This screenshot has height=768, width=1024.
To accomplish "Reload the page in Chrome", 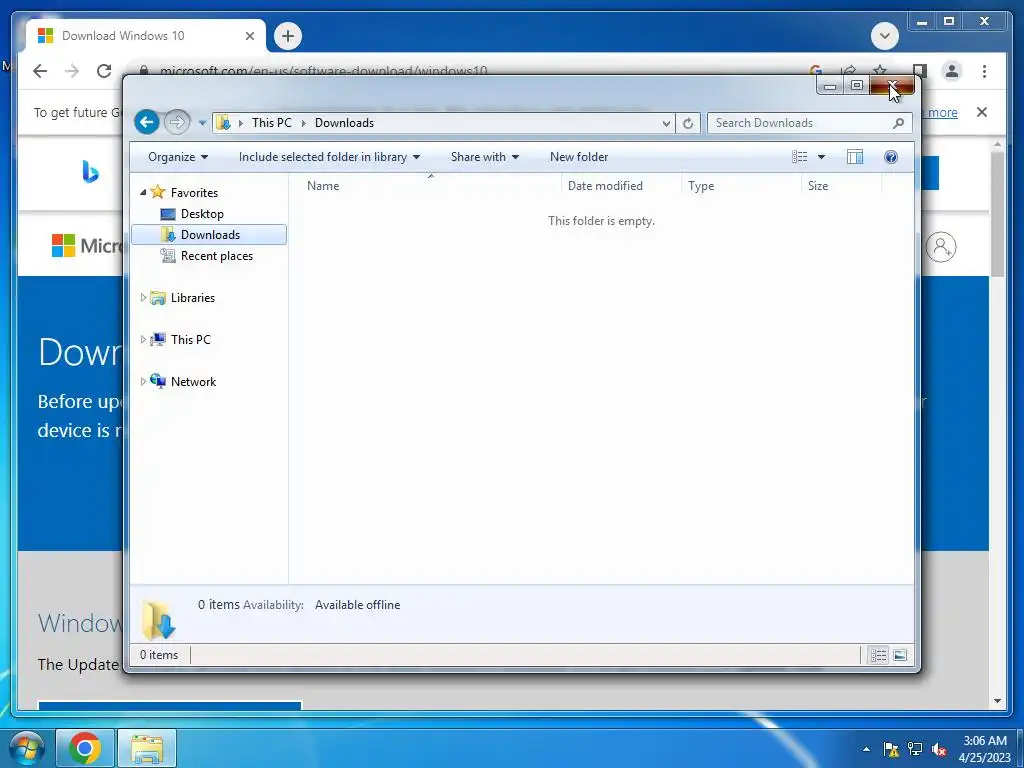I will 104,71.
